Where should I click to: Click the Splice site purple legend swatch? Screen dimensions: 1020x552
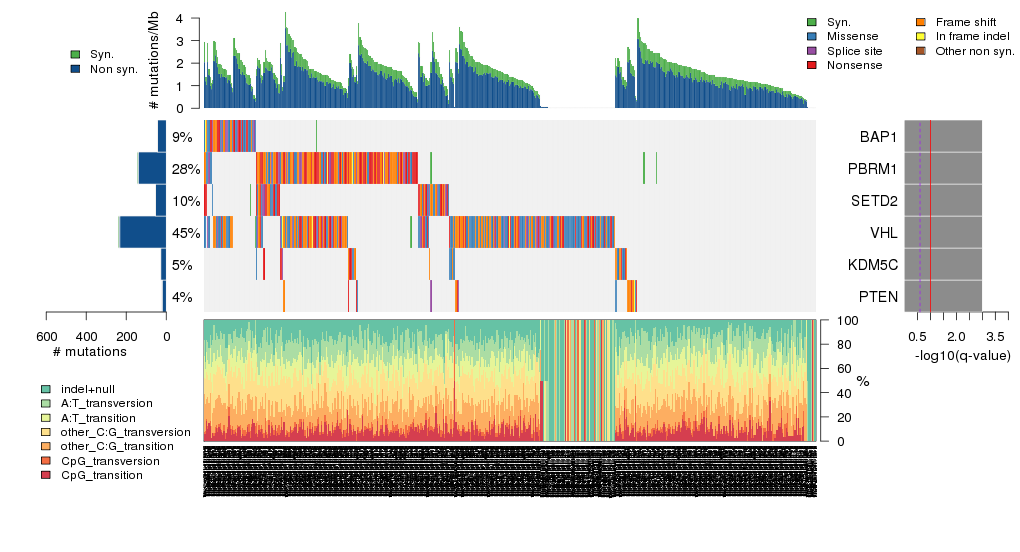pos(812,51)
